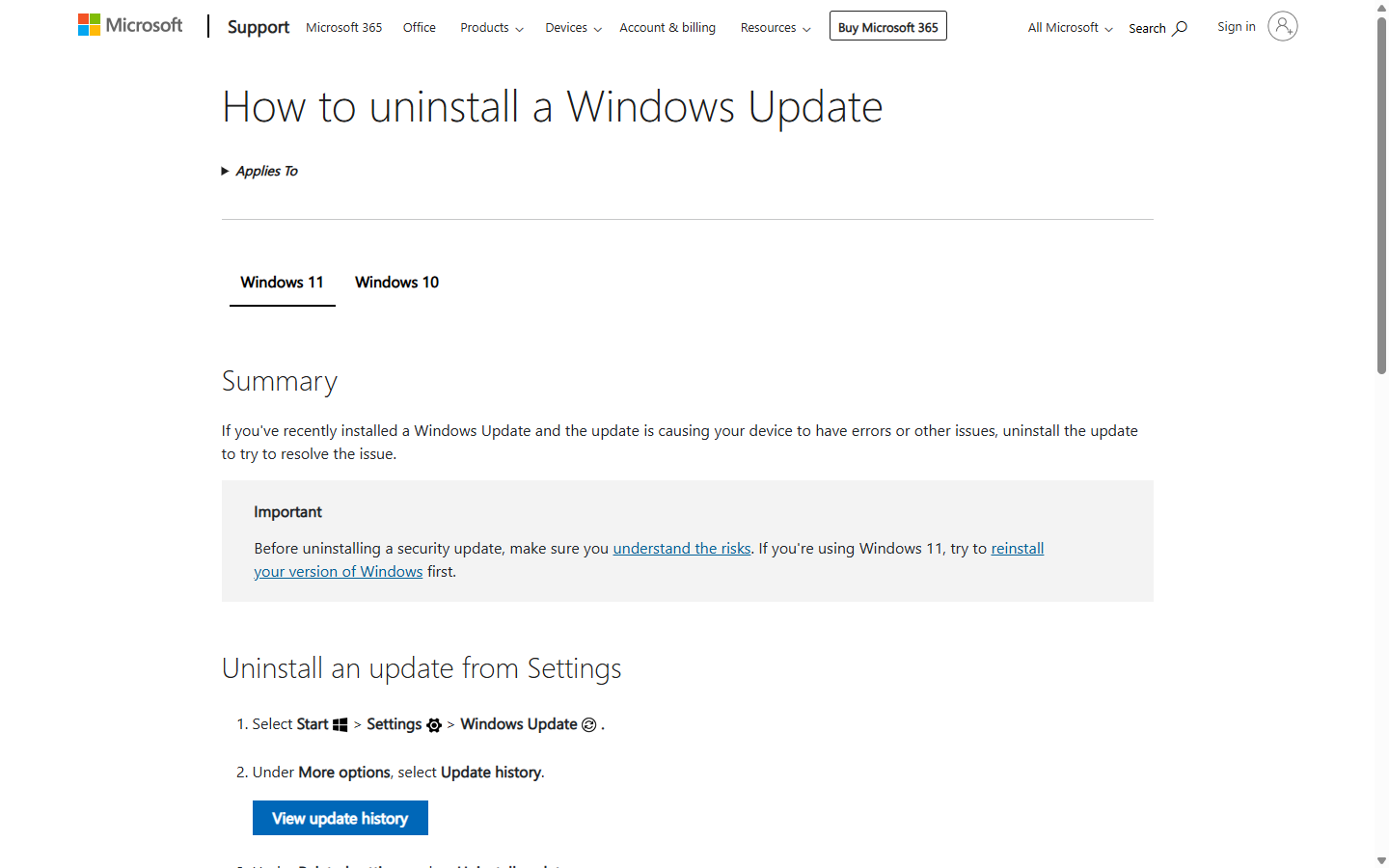Viewport: 1389px width, 868px height.
Task: Go to Account & billing
Action: tap(667, 28)
